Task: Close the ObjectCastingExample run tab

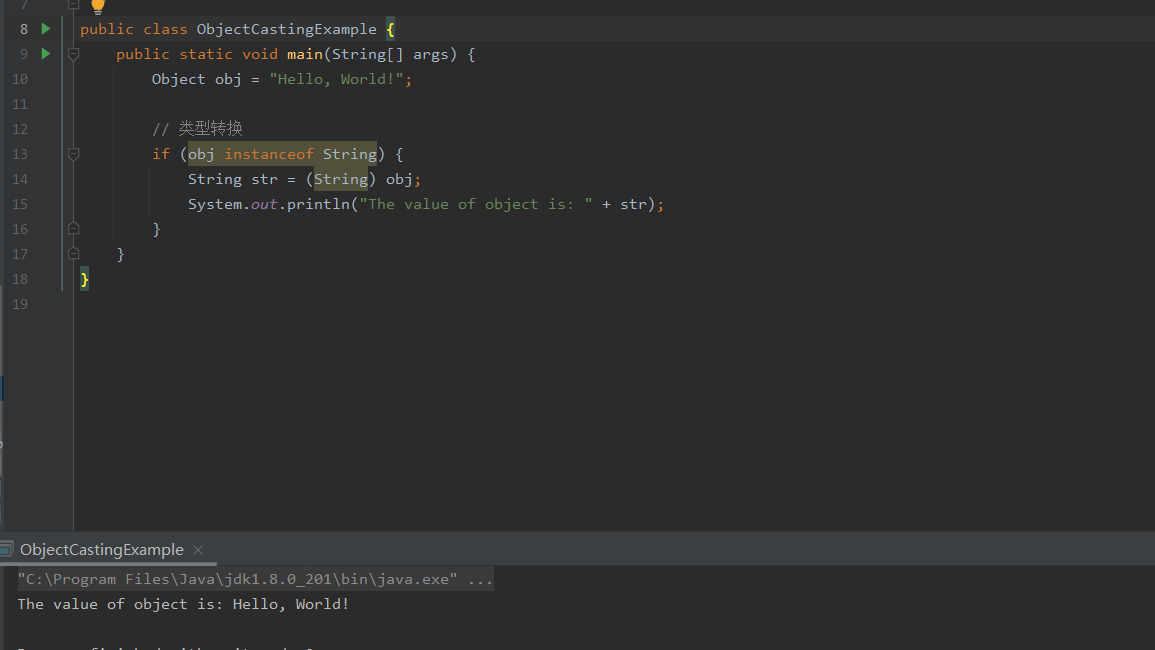Action: tap(197, 550)
